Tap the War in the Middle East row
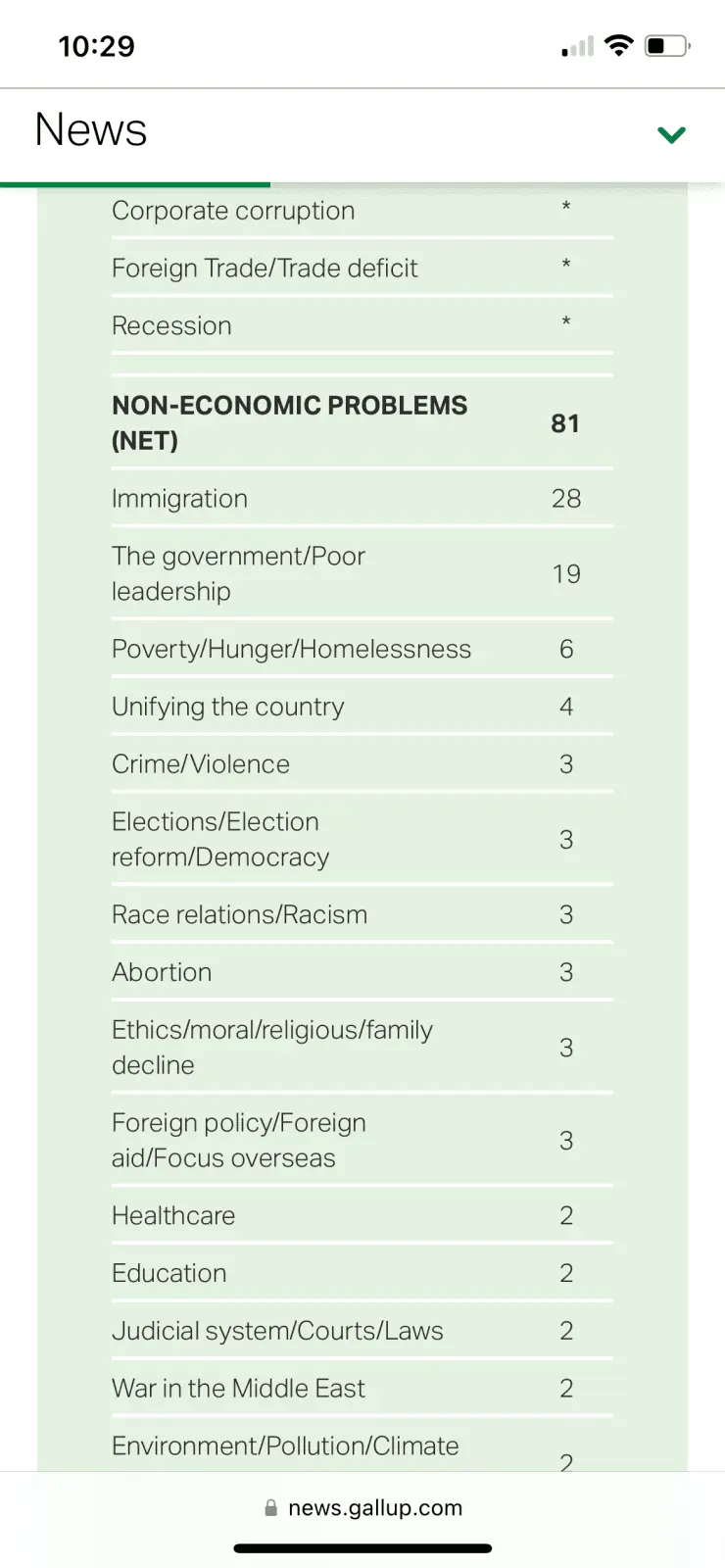The width and height of the screenshot is (725, 1568). point(238,1389)
